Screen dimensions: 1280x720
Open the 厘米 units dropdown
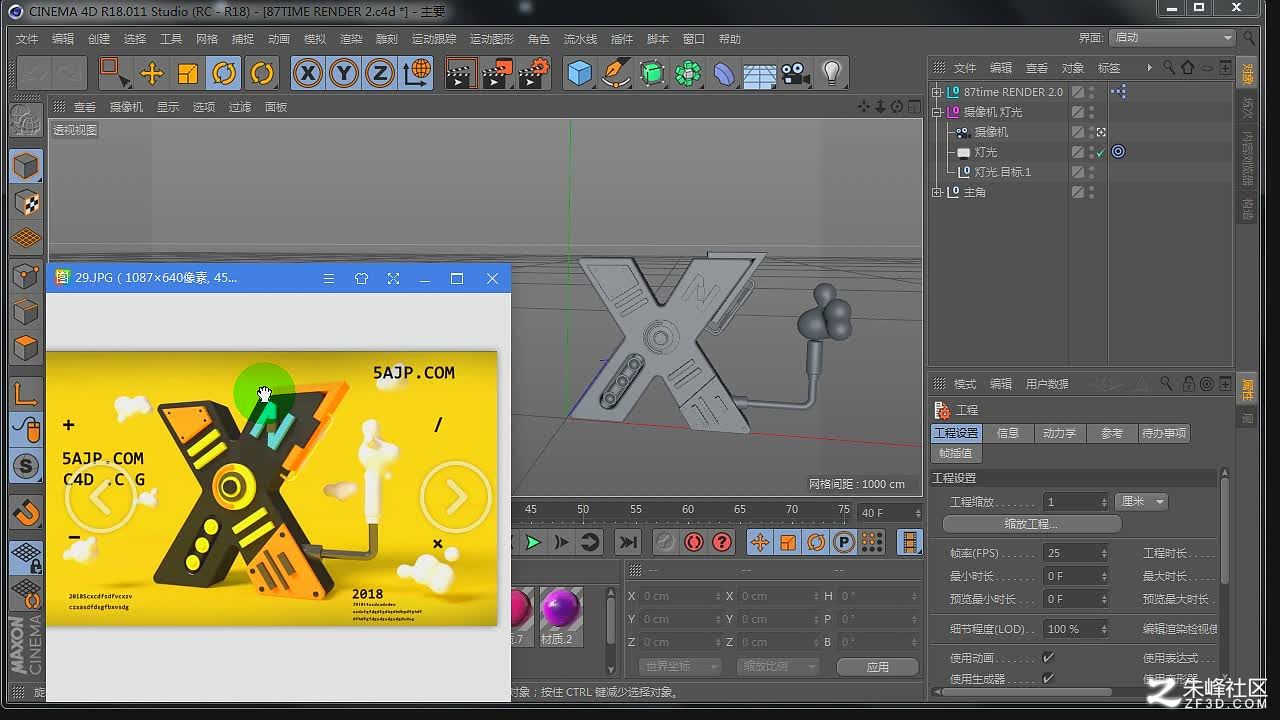[x=1141, y=502]
